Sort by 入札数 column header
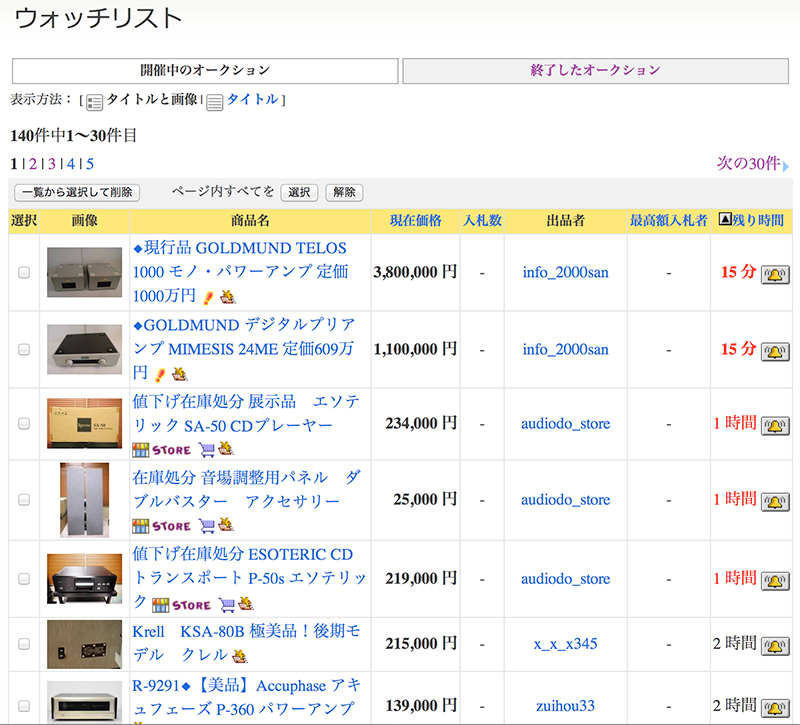The image size is (800, 725). (482, 220)
